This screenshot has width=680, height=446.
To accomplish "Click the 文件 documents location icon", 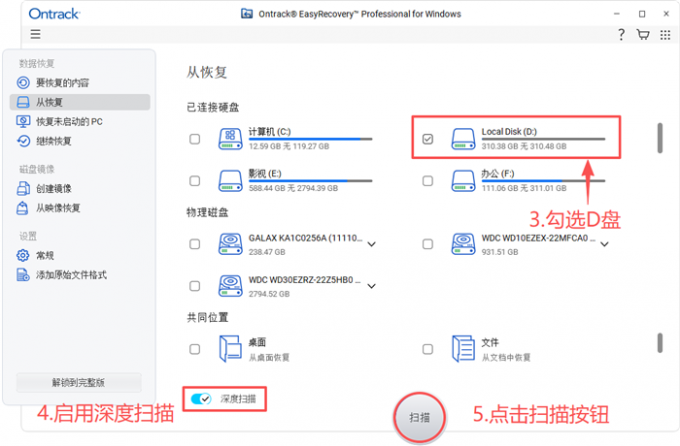I will click(x=463, y=348).
